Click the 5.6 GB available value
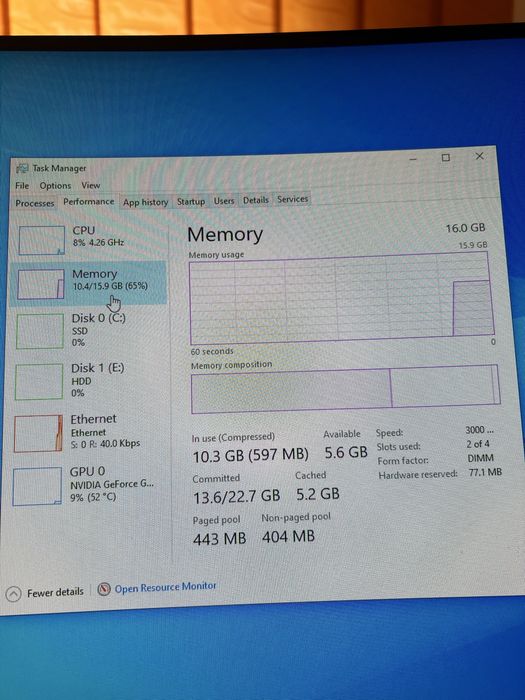 point(346,453)
